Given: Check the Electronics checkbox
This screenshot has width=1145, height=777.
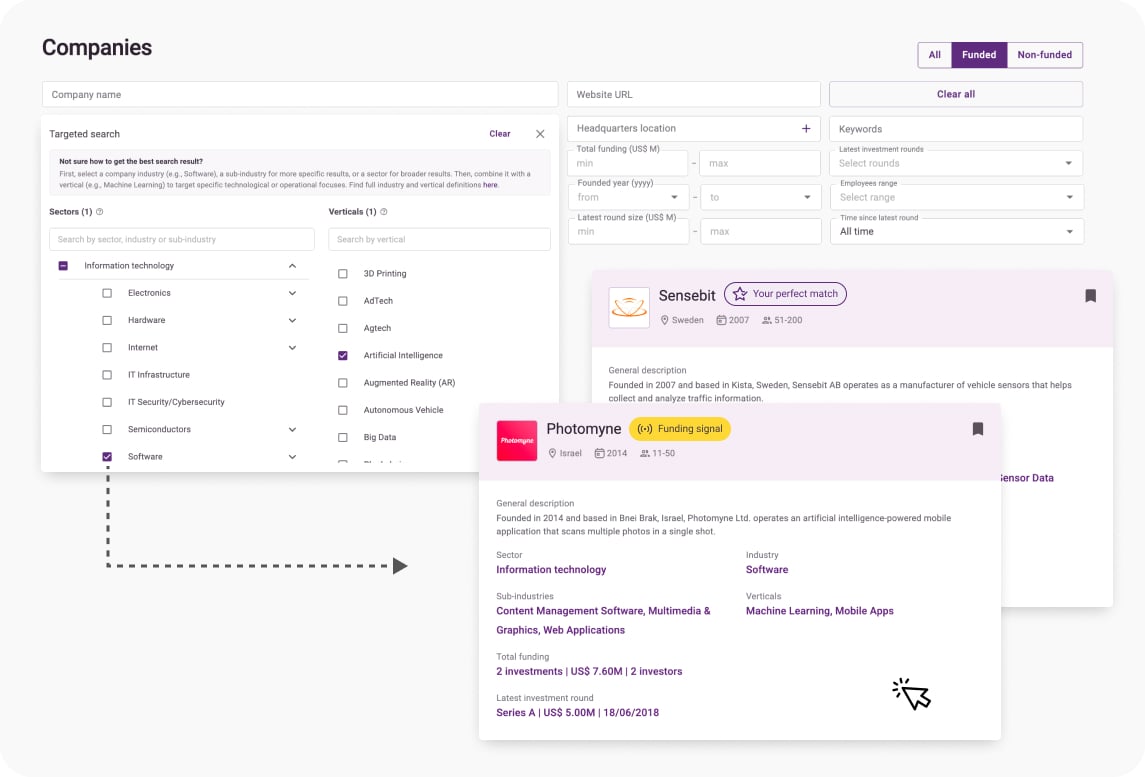Looking at the screenshot, I should [x=107, y=293].
